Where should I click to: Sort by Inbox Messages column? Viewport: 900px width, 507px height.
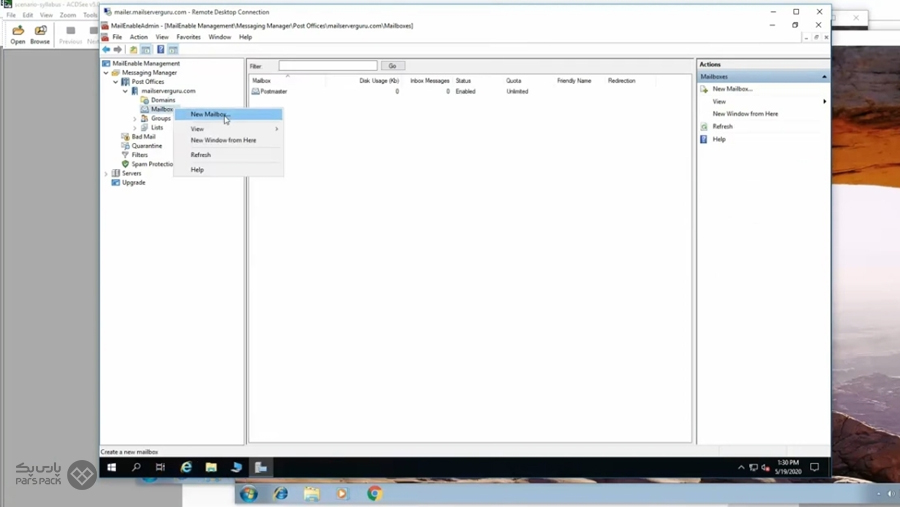429,81
